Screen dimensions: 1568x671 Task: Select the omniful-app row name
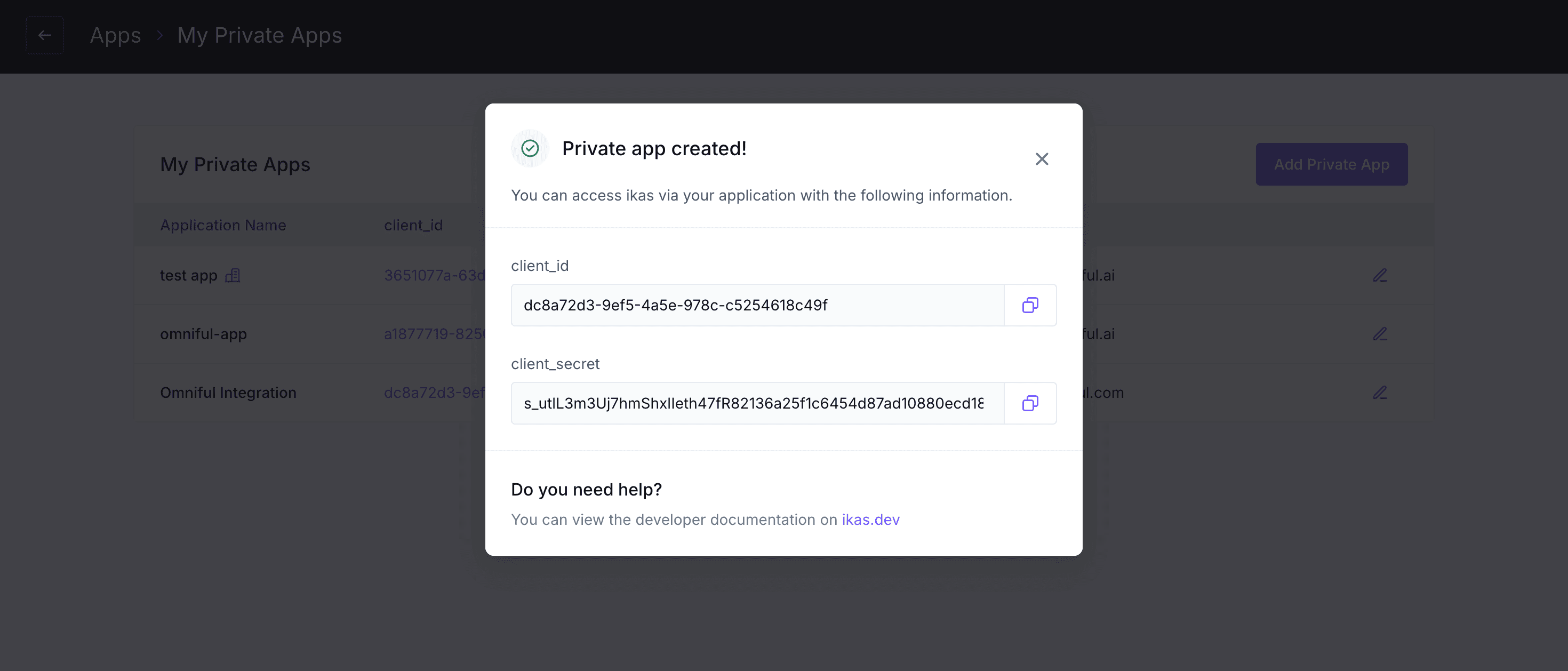[203, 334]
